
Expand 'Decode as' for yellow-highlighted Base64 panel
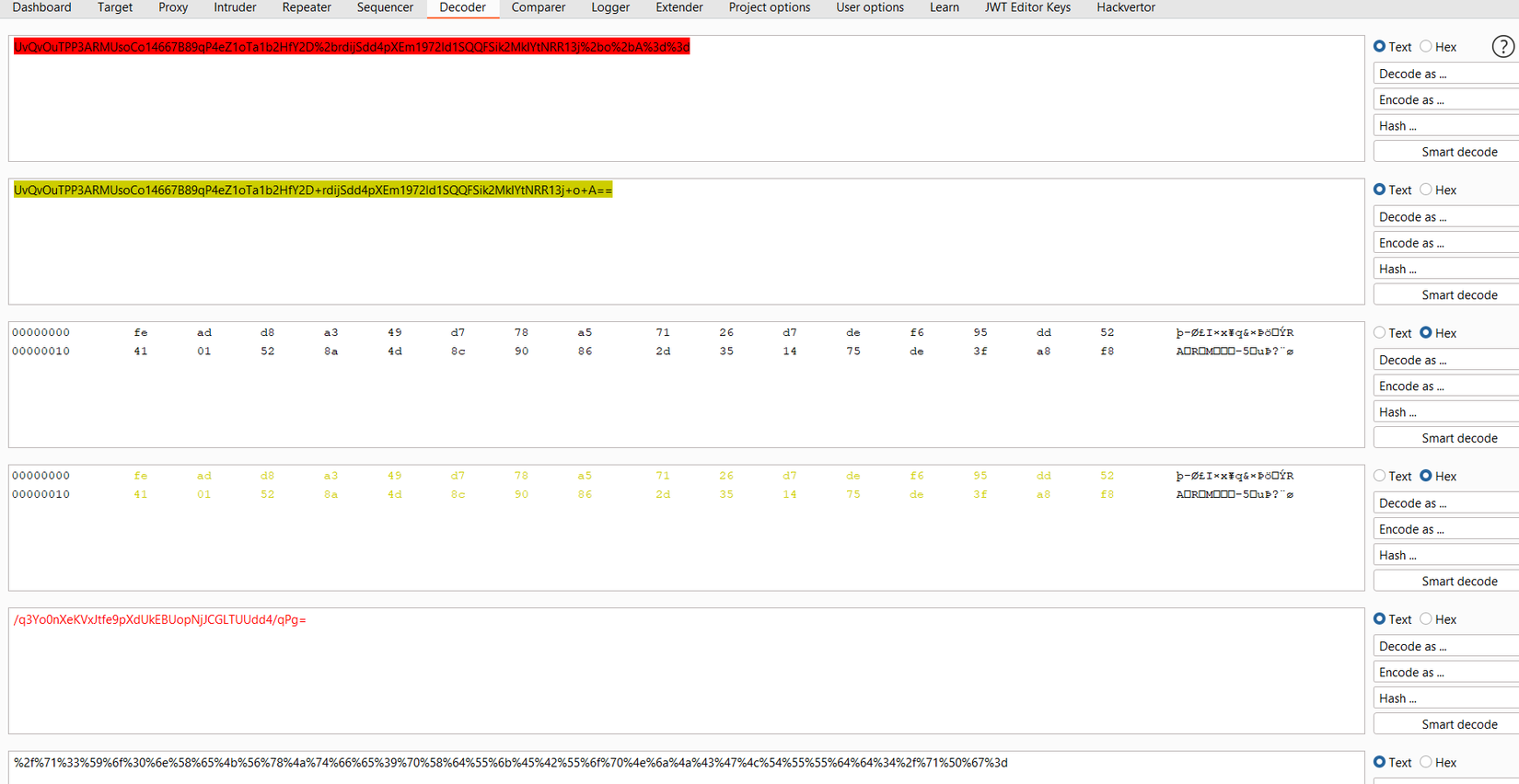tap(1446, 217)
